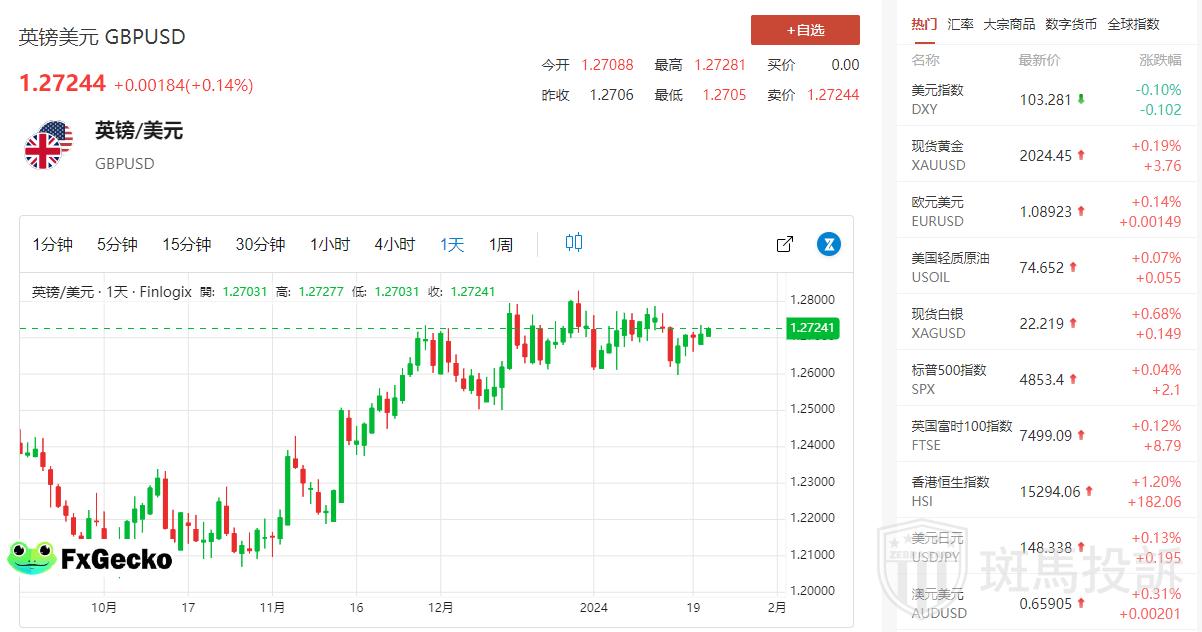Click the 涨跌幅 column header
This screenshot has height=632, width=1202.
(1160, 61)
